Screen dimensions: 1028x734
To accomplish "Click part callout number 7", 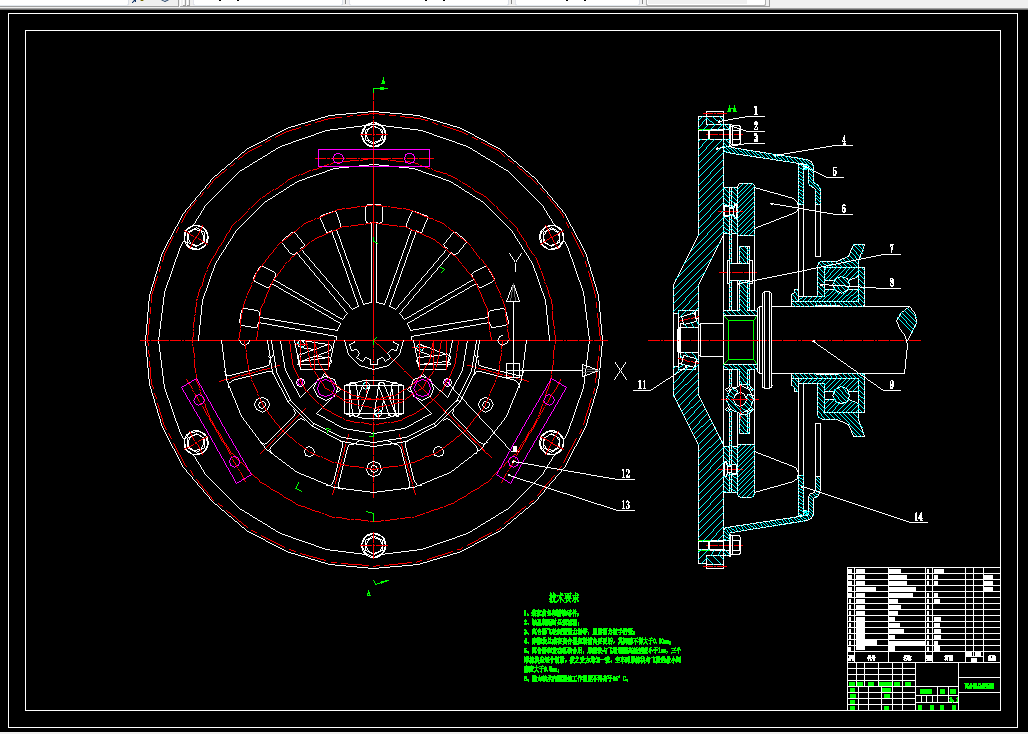I will click(892, 249).
